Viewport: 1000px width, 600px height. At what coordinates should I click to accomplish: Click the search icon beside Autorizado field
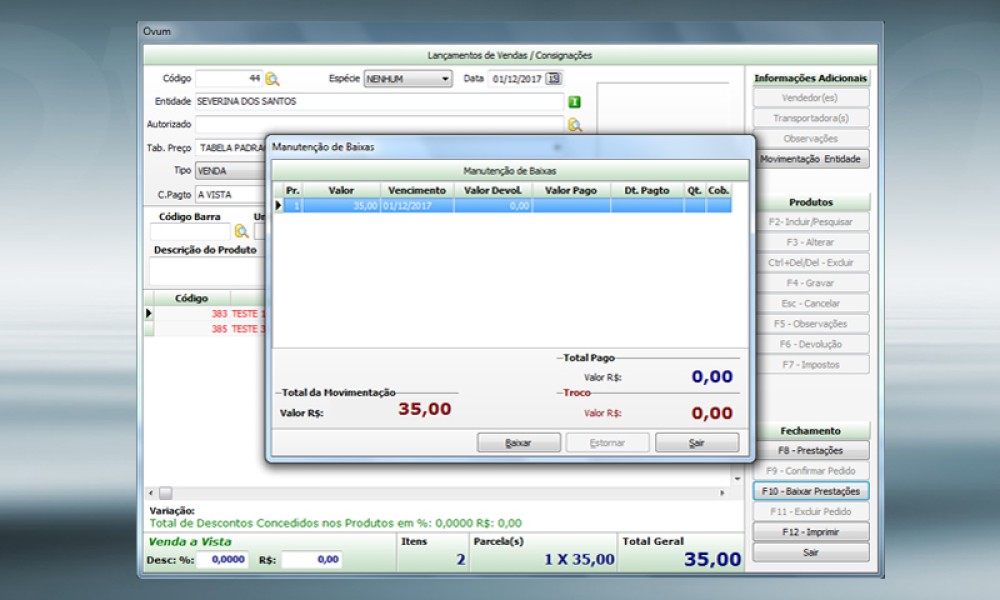[574, 125]
